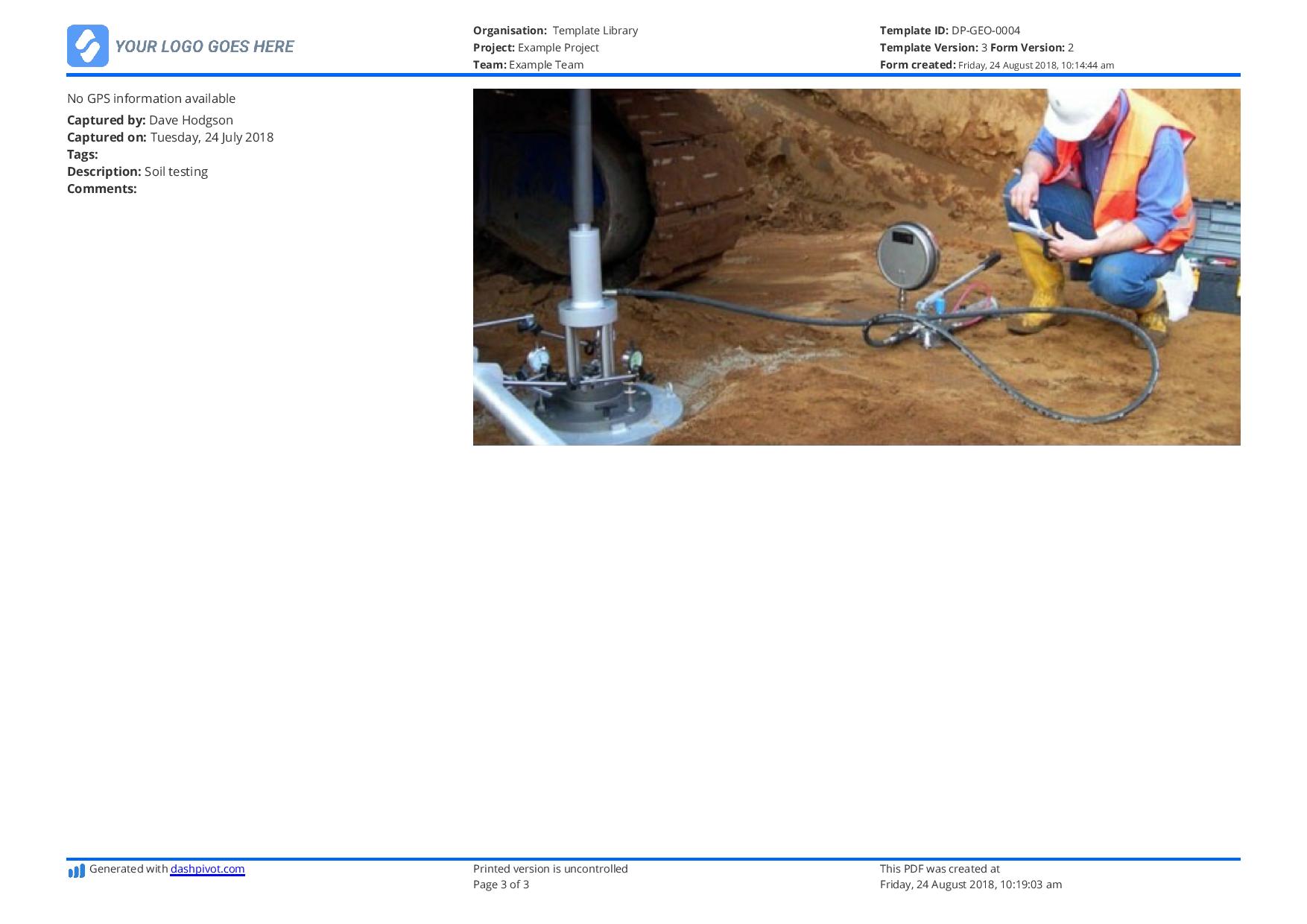Click the blue logo icon in header
Image resolution: width=1307 pixels, height=924 pixels.
[88, 45]
